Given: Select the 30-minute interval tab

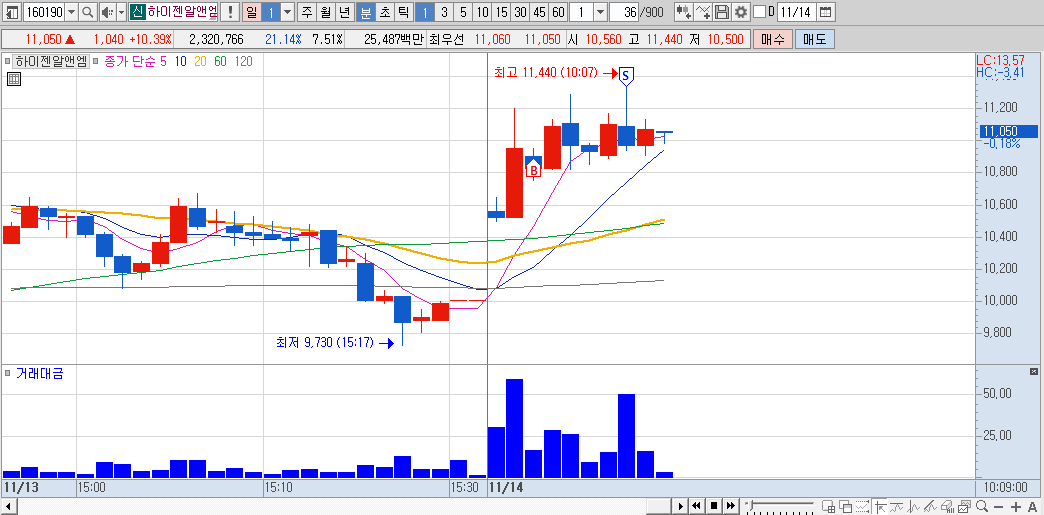Looking at the screenshot, I should pyautogui.click(x=521, y=11).
